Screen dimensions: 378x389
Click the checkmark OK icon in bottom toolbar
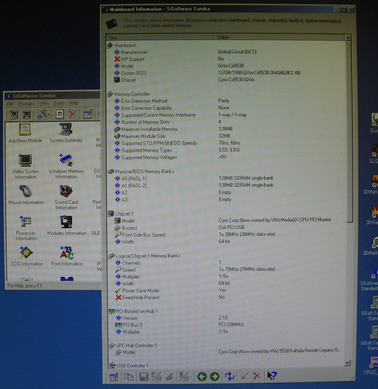click(x=244, y=376)
